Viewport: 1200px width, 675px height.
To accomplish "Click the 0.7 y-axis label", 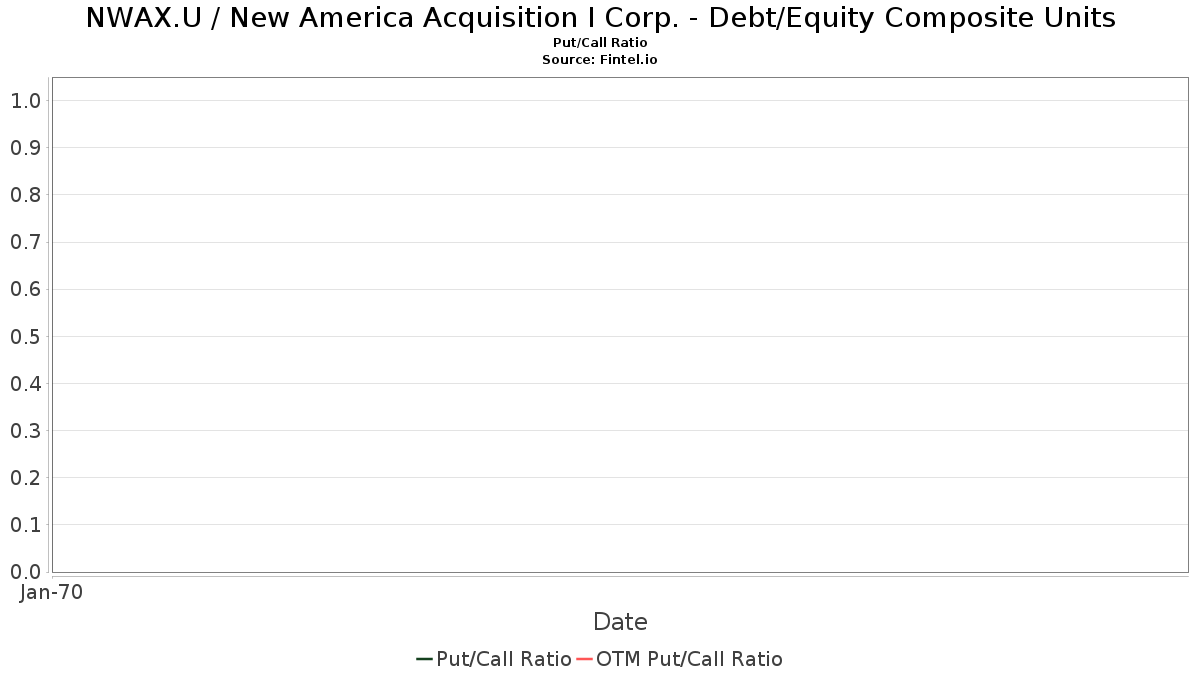I will [x=25, y=242].
